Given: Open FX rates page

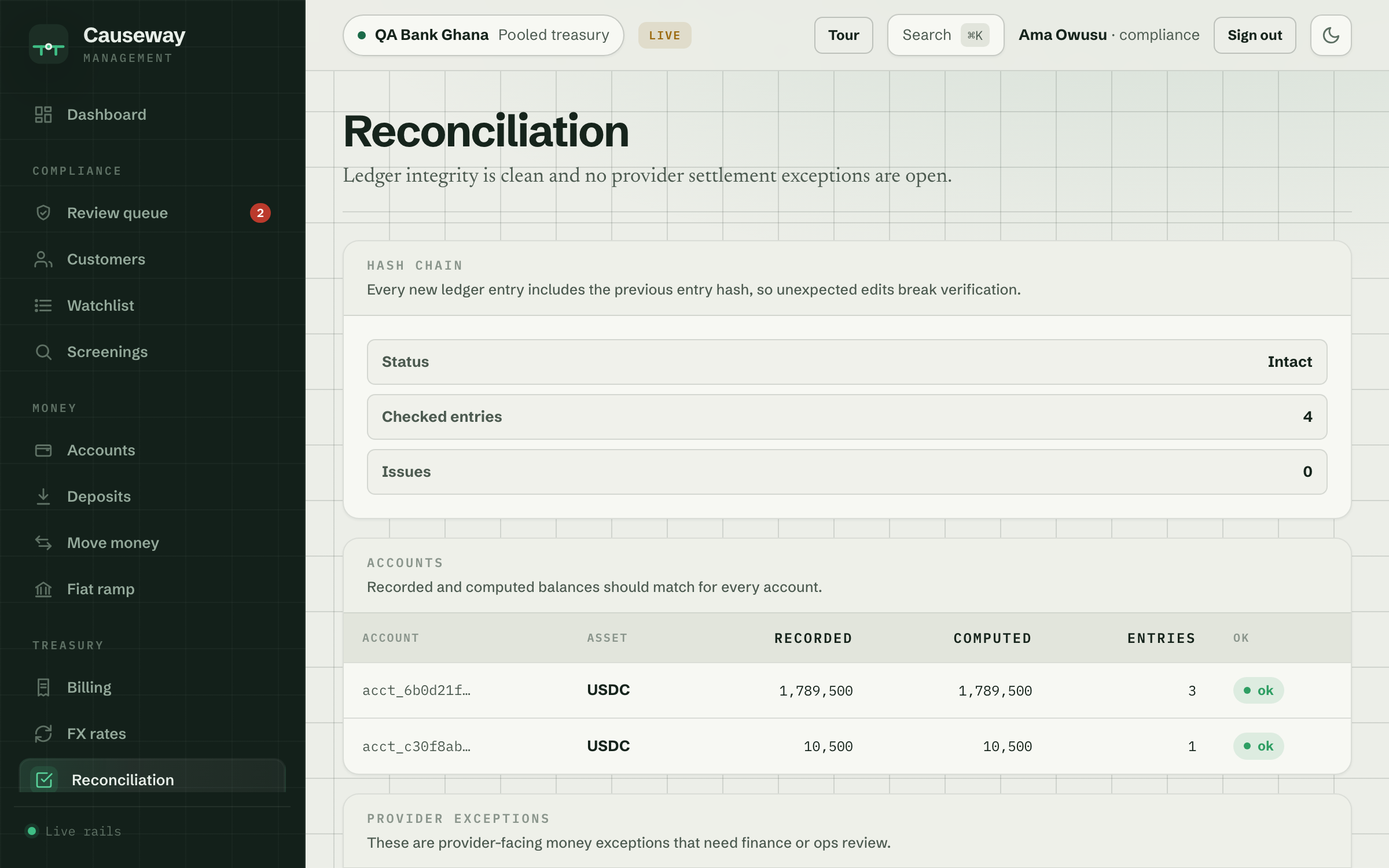Looking at the screenshot, I should (153, 734).
